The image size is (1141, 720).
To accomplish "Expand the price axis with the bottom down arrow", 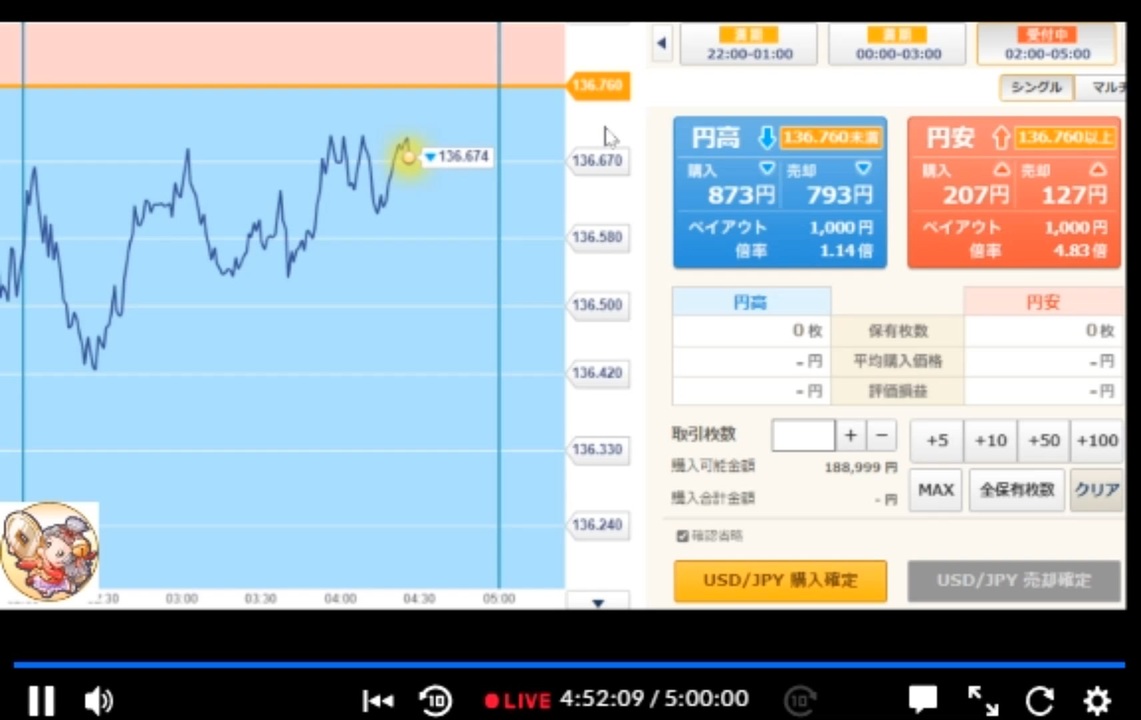I will 598,602.
